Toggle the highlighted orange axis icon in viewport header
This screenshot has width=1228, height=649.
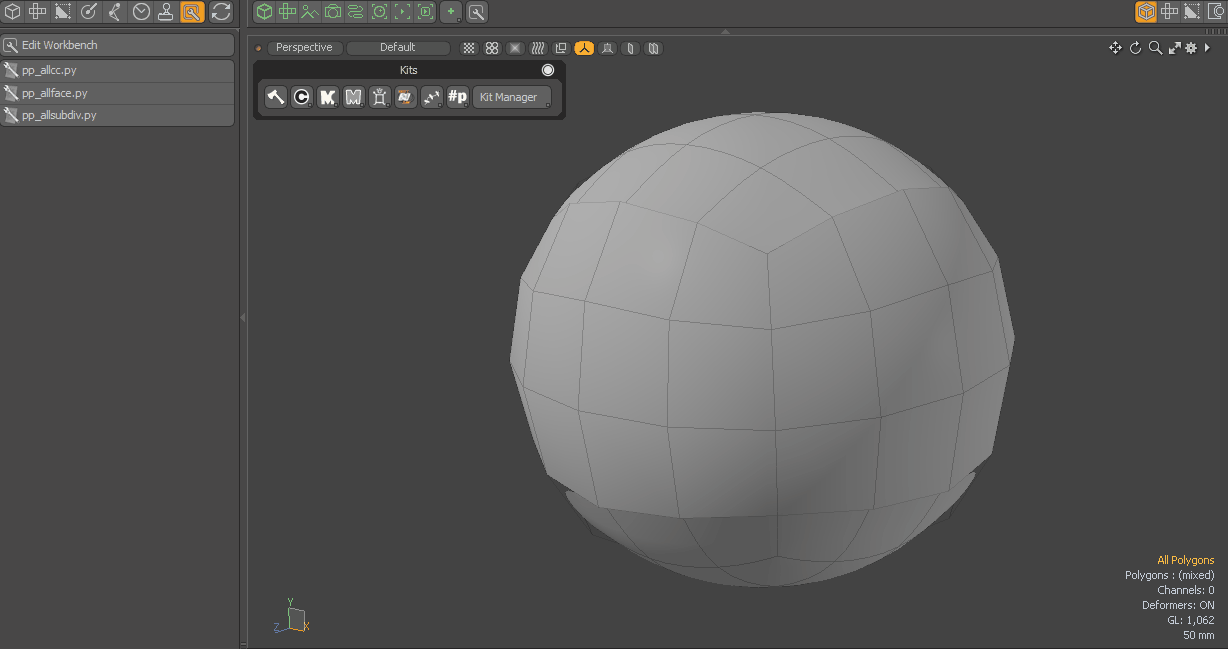pyautogui.click(x=584, y=48)
